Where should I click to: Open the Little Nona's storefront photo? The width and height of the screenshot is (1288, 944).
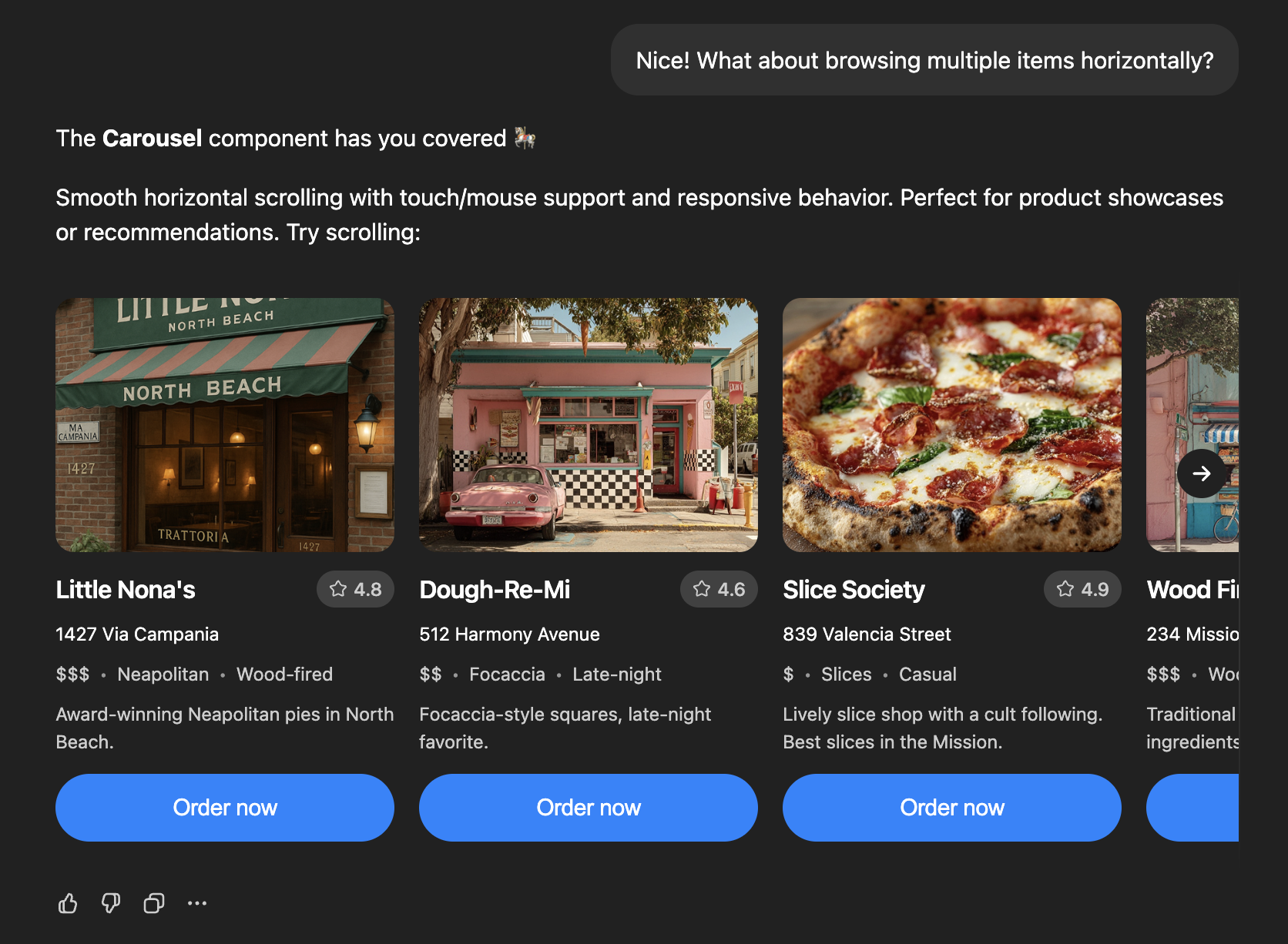pos(224,424)
